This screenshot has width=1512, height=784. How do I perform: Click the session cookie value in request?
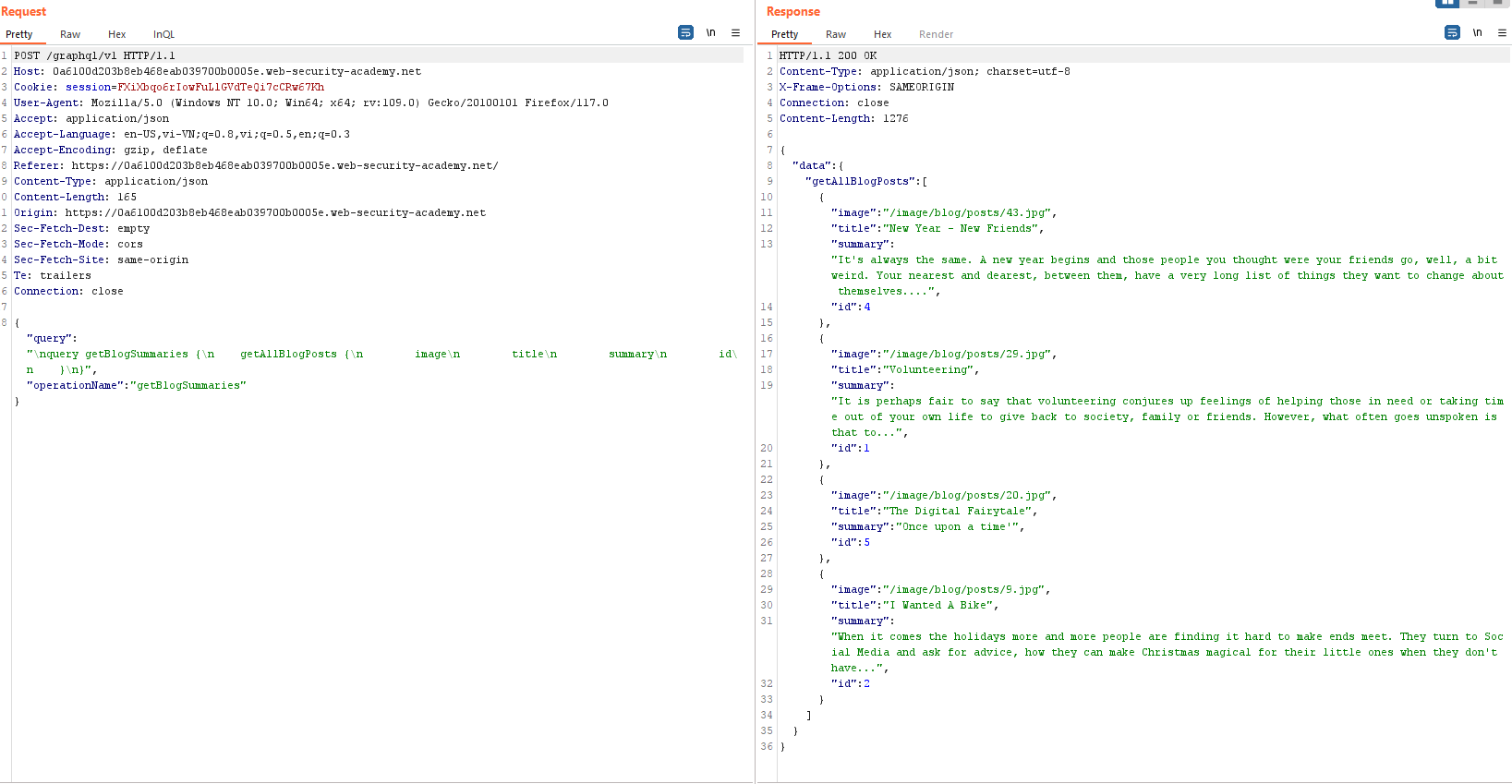pos(221,87)
